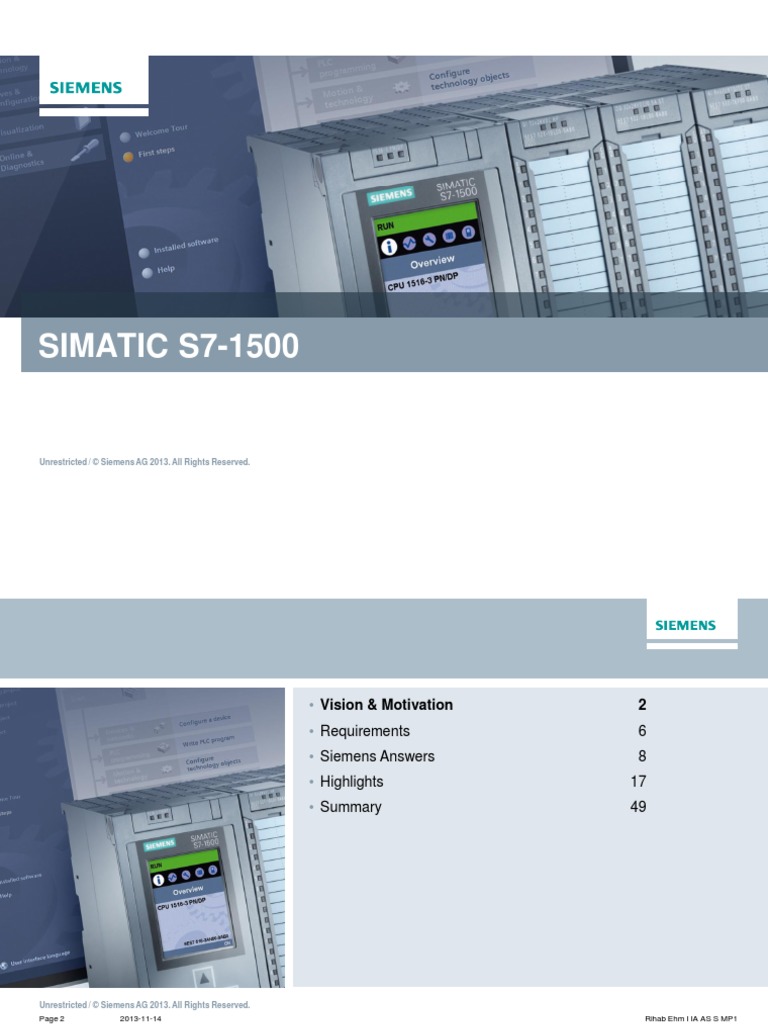Click the Siemens logo on the agenda slide
The width and height of the screenshot is (768, 1024).
685,625
